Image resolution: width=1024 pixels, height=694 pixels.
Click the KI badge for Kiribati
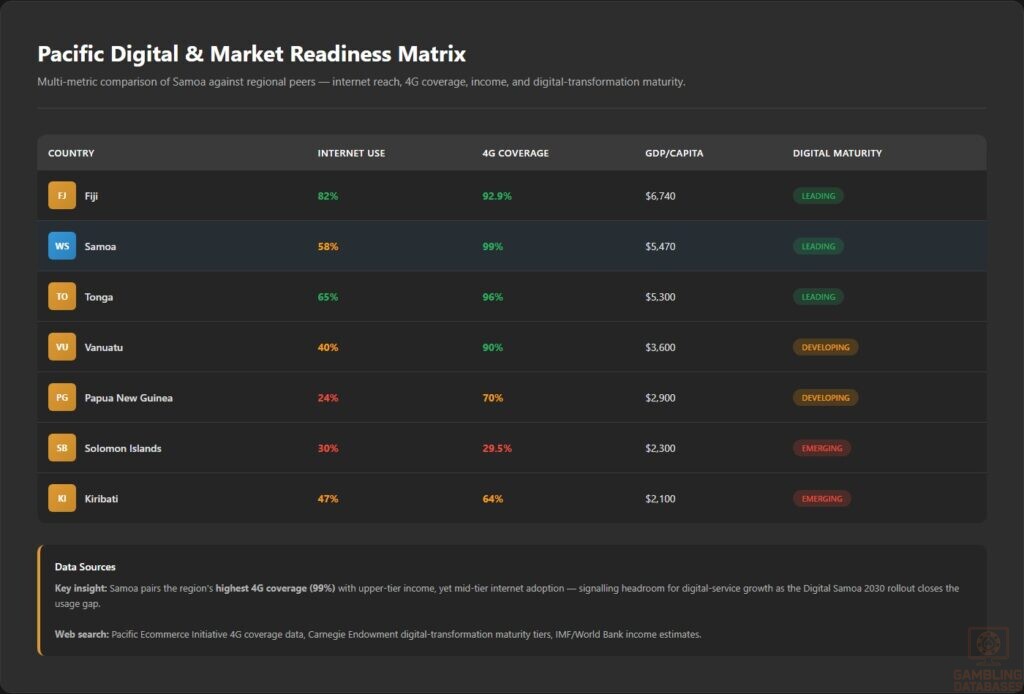(62, 498)
